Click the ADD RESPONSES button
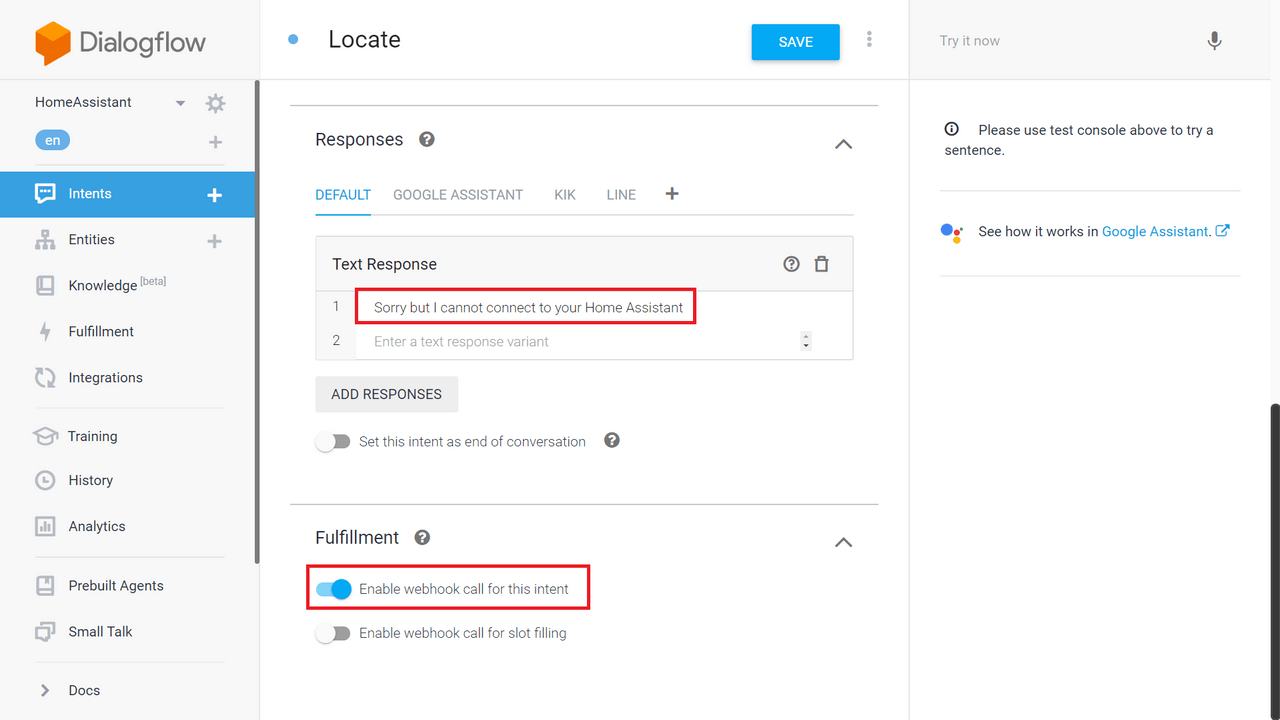Viewport: 1280px width, 720px height. (387, 394)
